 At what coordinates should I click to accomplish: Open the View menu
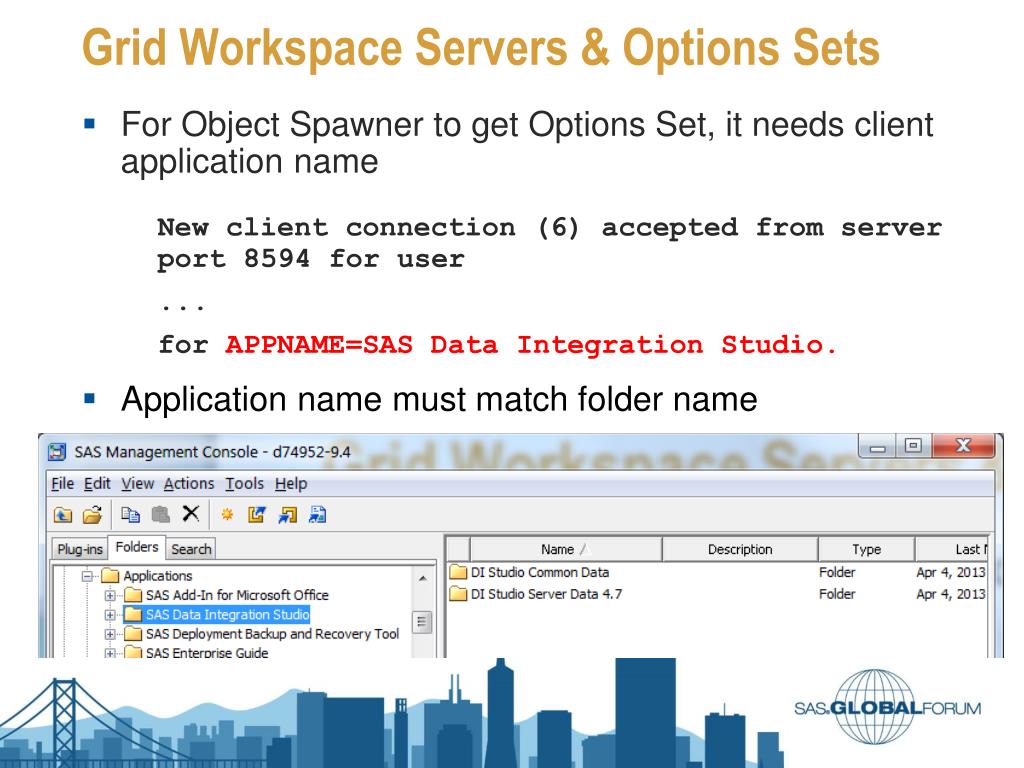pyautogui.click(x=137, y=483)
